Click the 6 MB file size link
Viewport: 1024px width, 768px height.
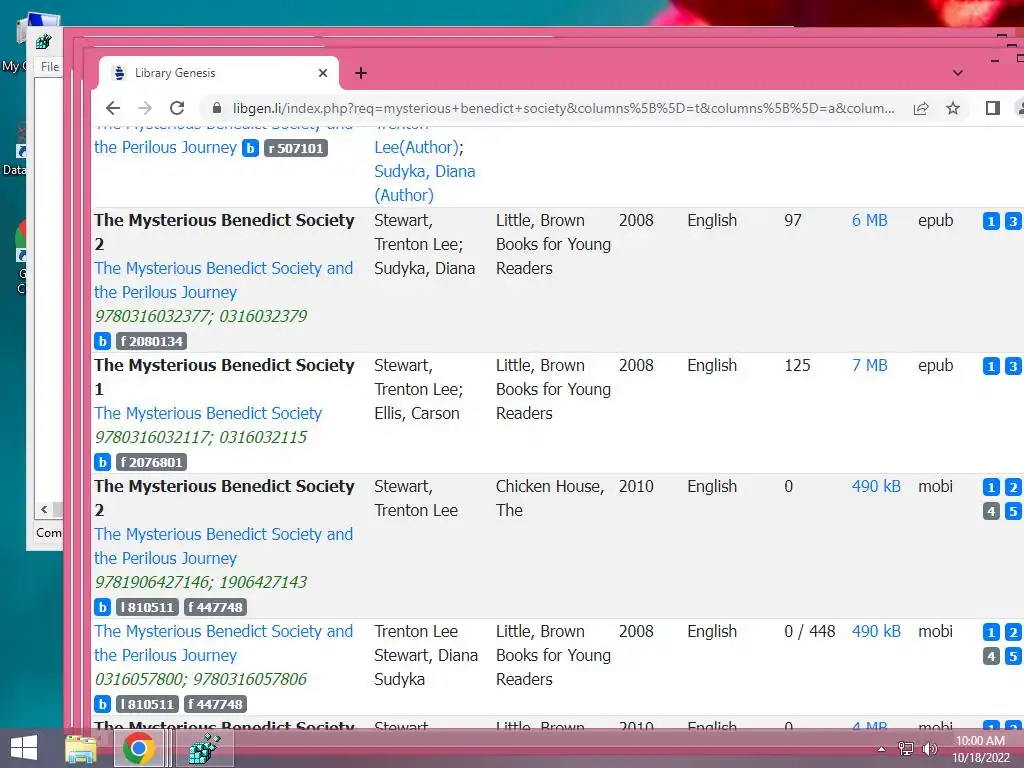click(x=869, y=221)
